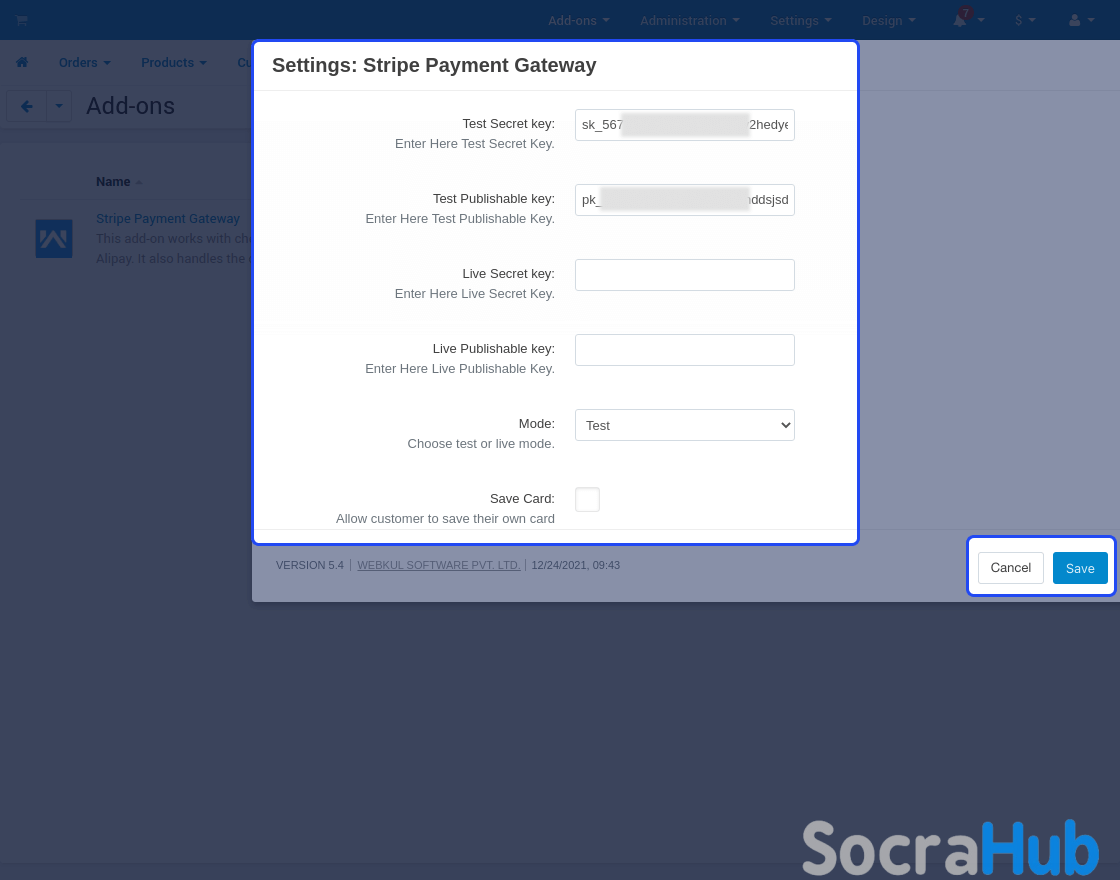This screenshot has width=1120, height=880.
Task: Open the Mode dropdown showing Test
Action: 684,425
